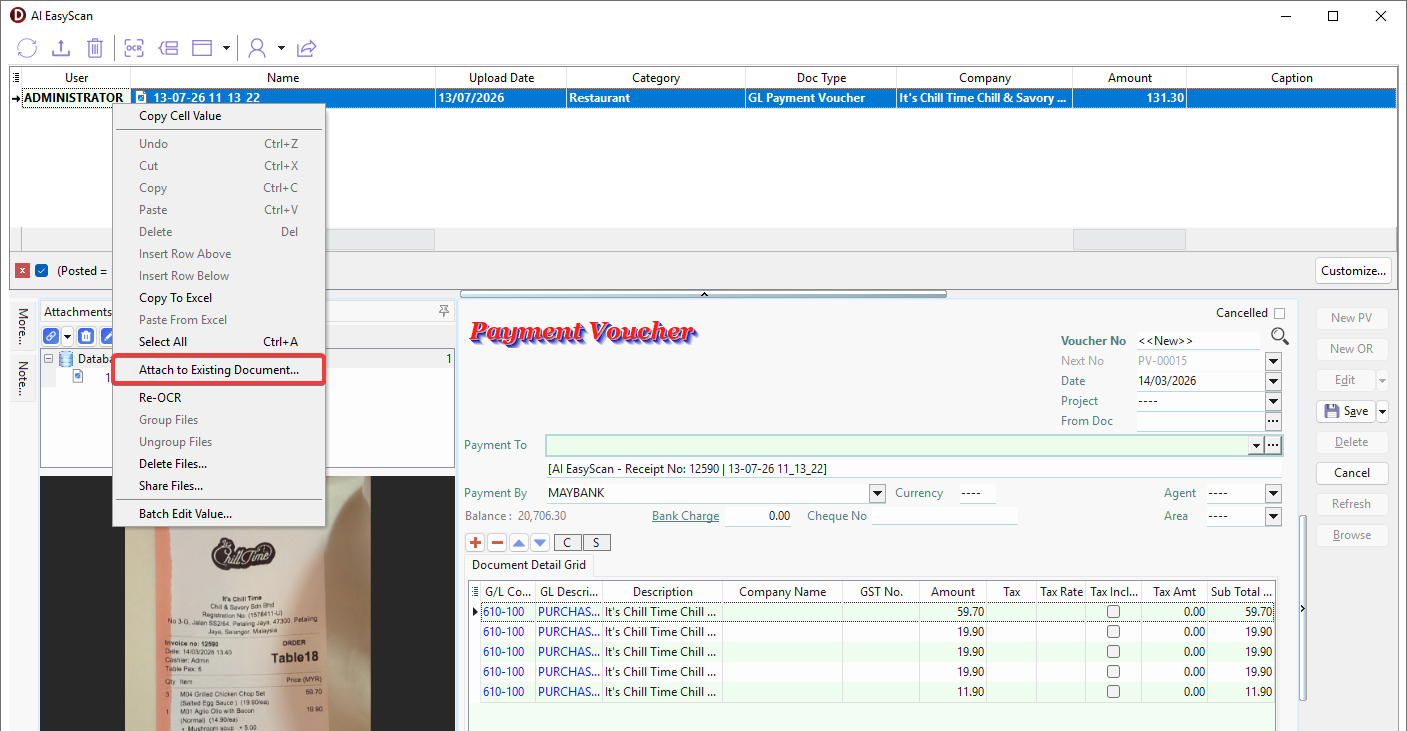Click the S button above the detail grid
The height and width of the screenshot is (731, 1407).
point(596,543)
